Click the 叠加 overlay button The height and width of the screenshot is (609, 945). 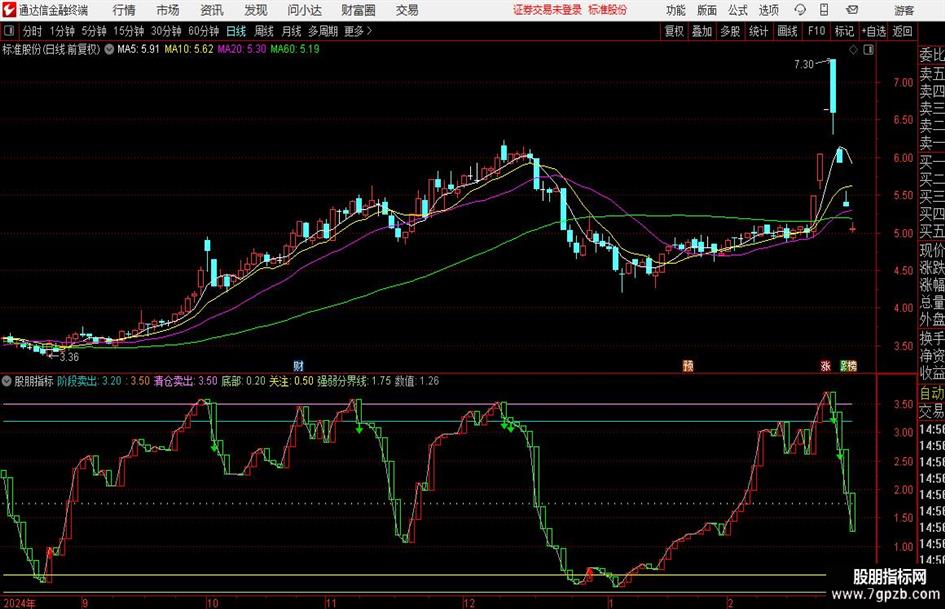[x=702, y=31]
